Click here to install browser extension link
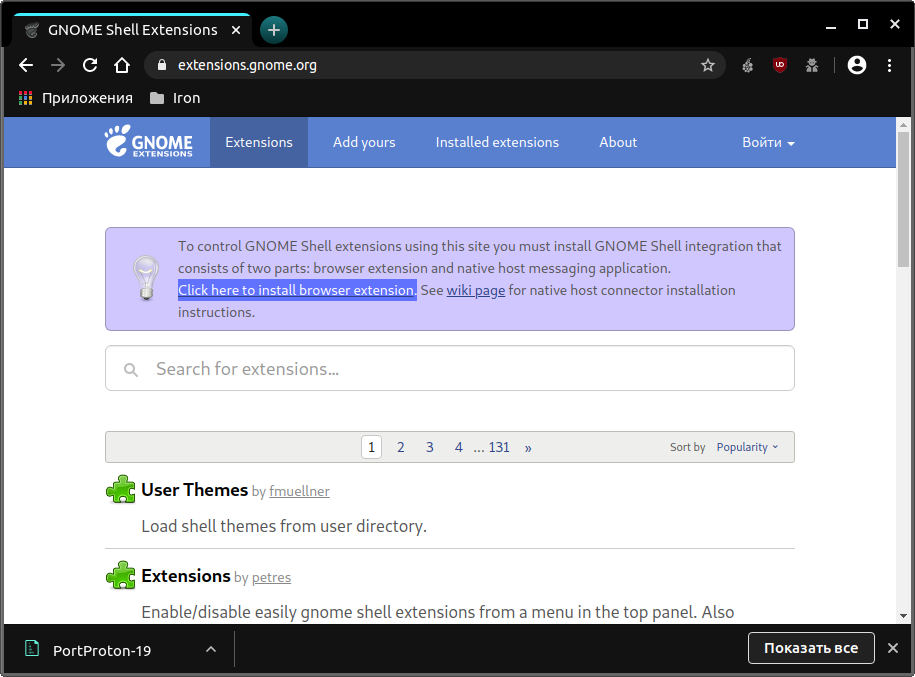Screen dimensions: 915x677 [x=296, y=290]
